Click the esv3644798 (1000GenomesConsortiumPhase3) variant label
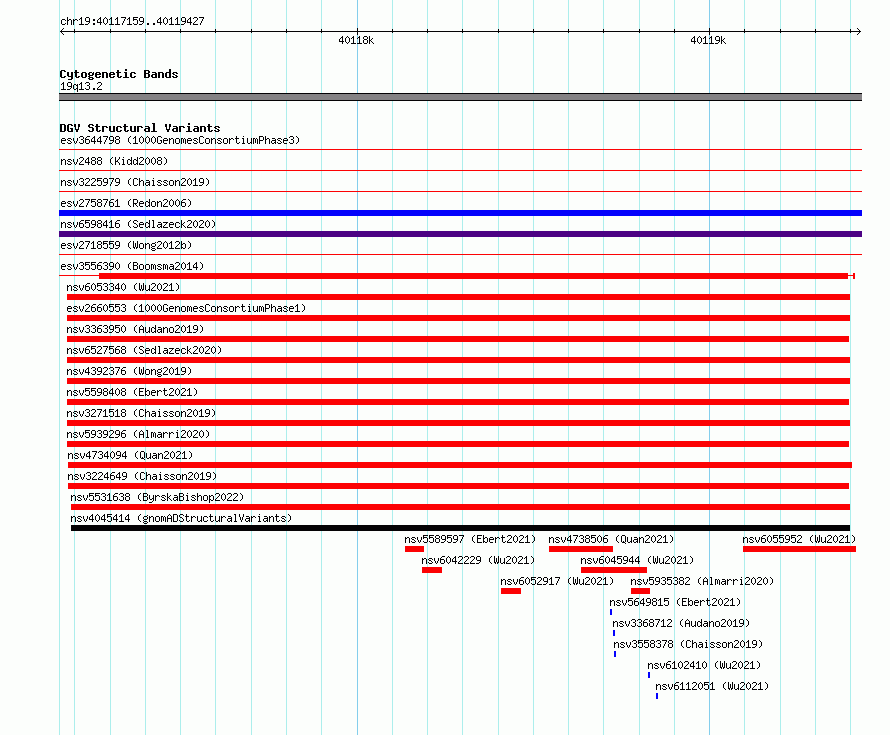This screenshot has height=735, width=890. (x=180, y=140)
